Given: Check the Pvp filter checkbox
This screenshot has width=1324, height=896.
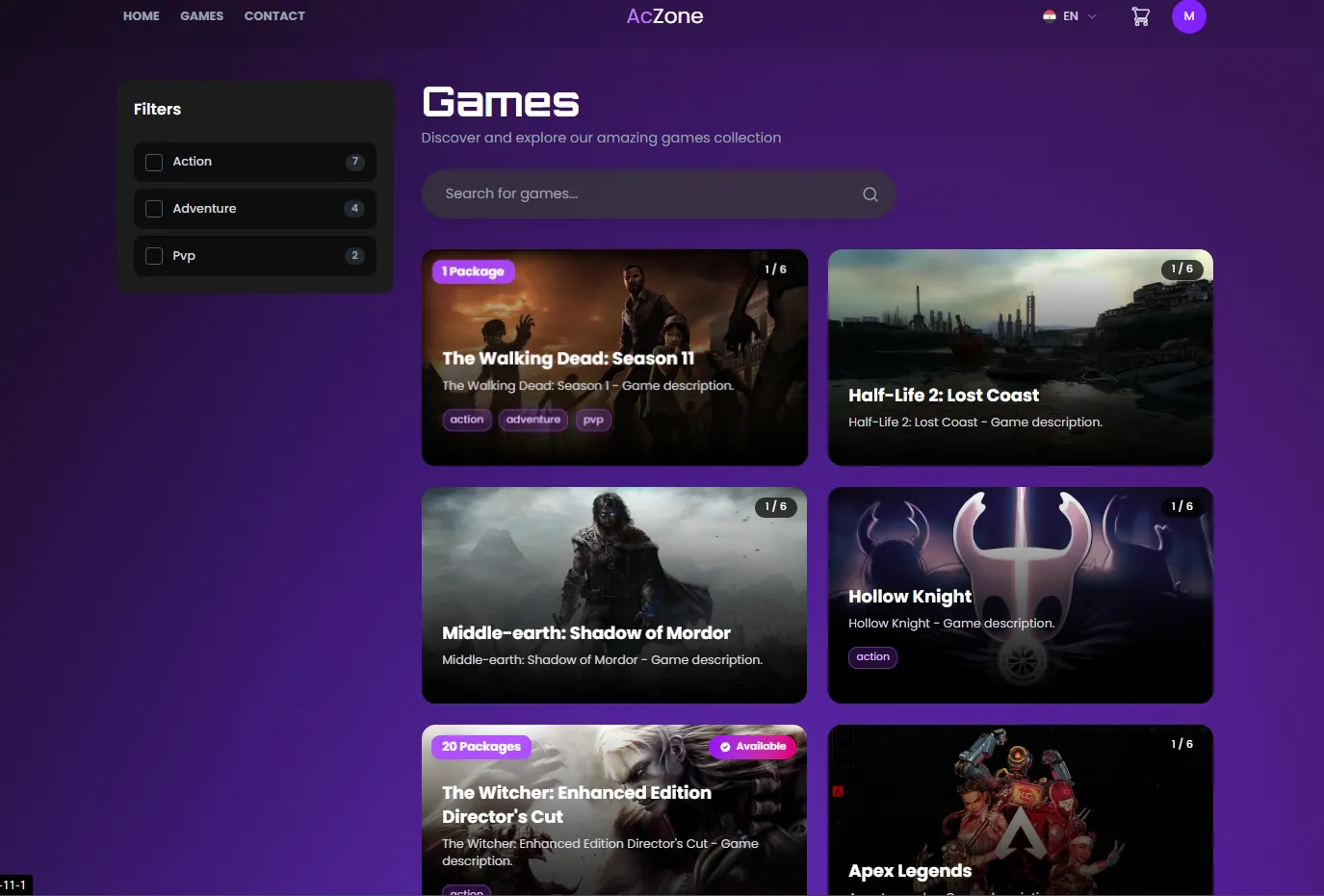Looking at the screenshot, I should 154,256.
